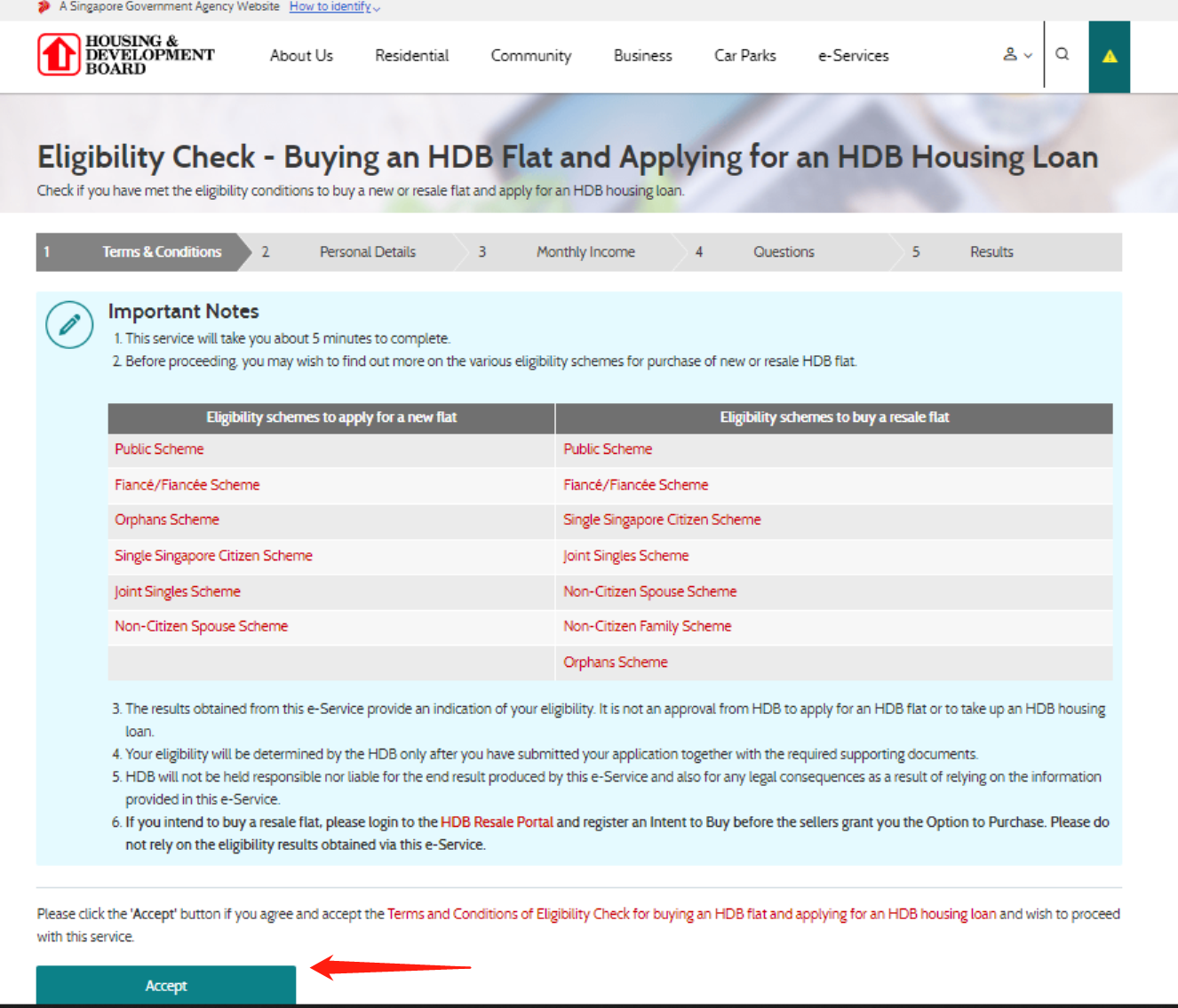The image size is (1178, 1008).
Task: Click the HDB house logo icon
Action: tap(59, 55)
